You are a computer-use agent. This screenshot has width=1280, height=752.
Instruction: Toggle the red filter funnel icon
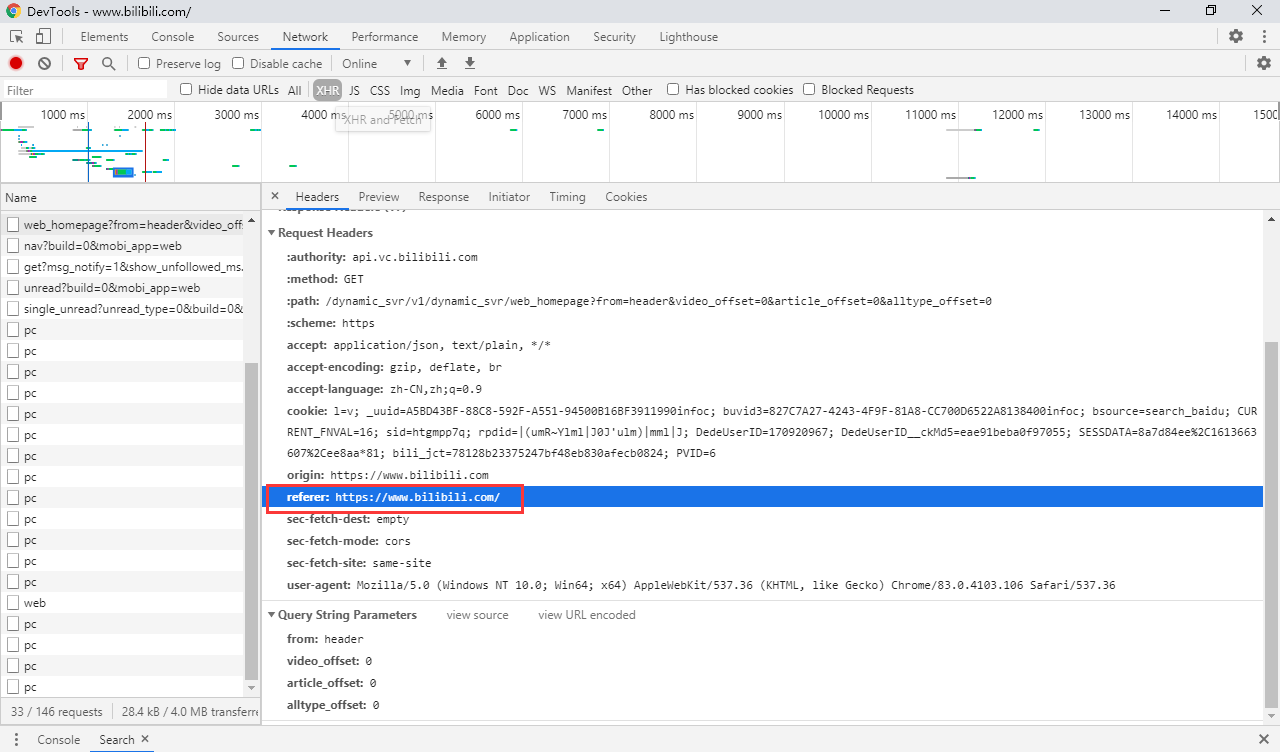(x=81, y=63)
